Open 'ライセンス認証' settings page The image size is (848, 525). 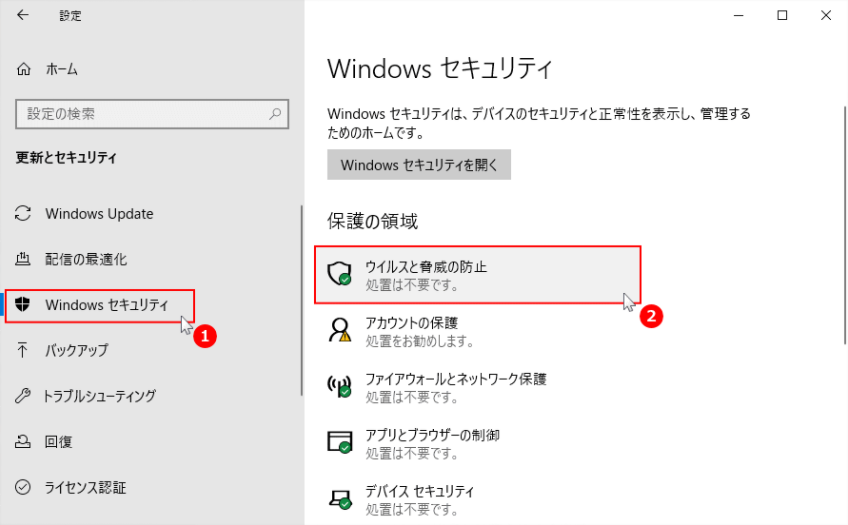tap(85, 488)
